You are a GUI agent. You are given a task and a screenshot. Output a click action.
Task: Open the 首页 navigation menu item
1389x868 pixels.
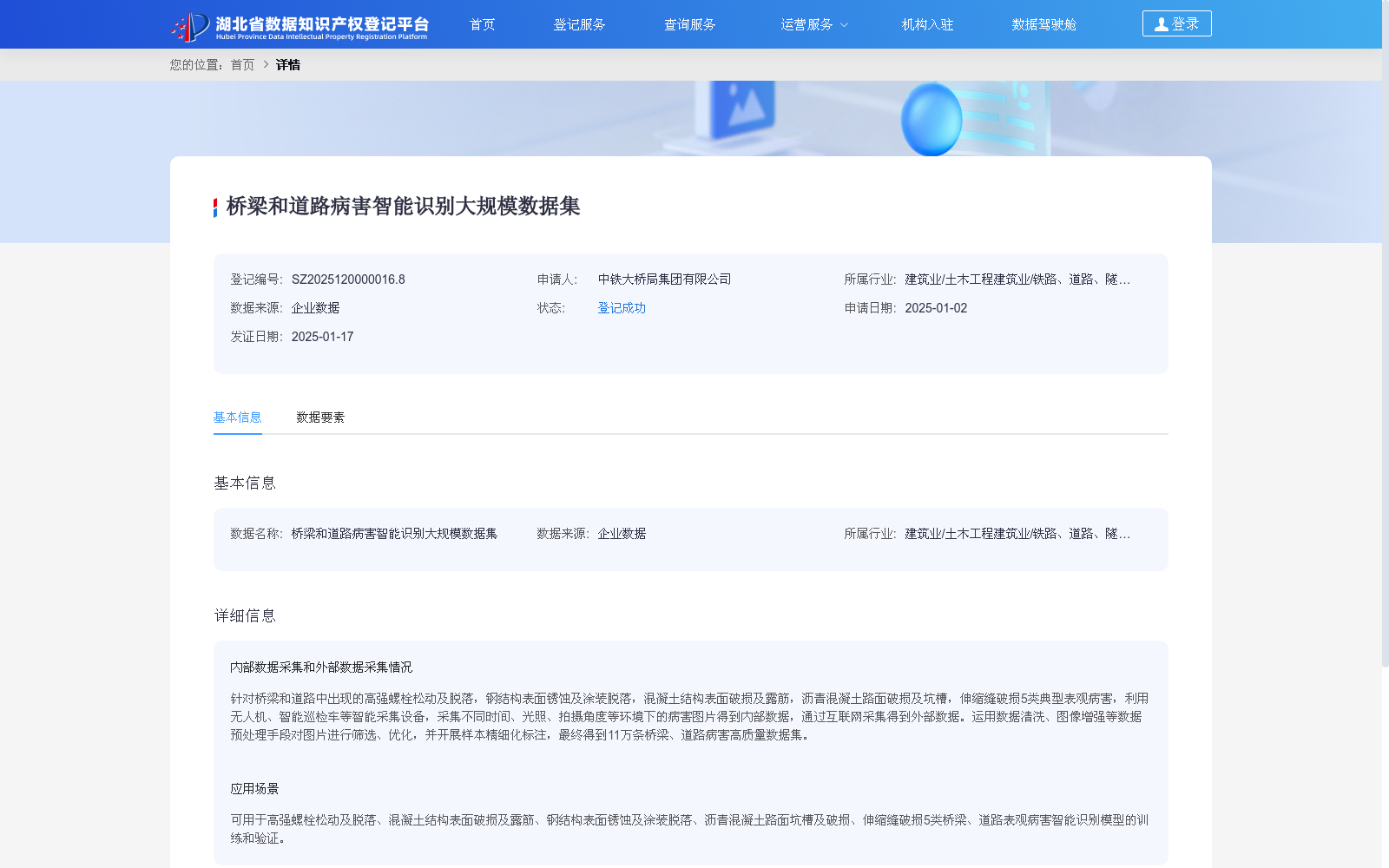(482, 24)
